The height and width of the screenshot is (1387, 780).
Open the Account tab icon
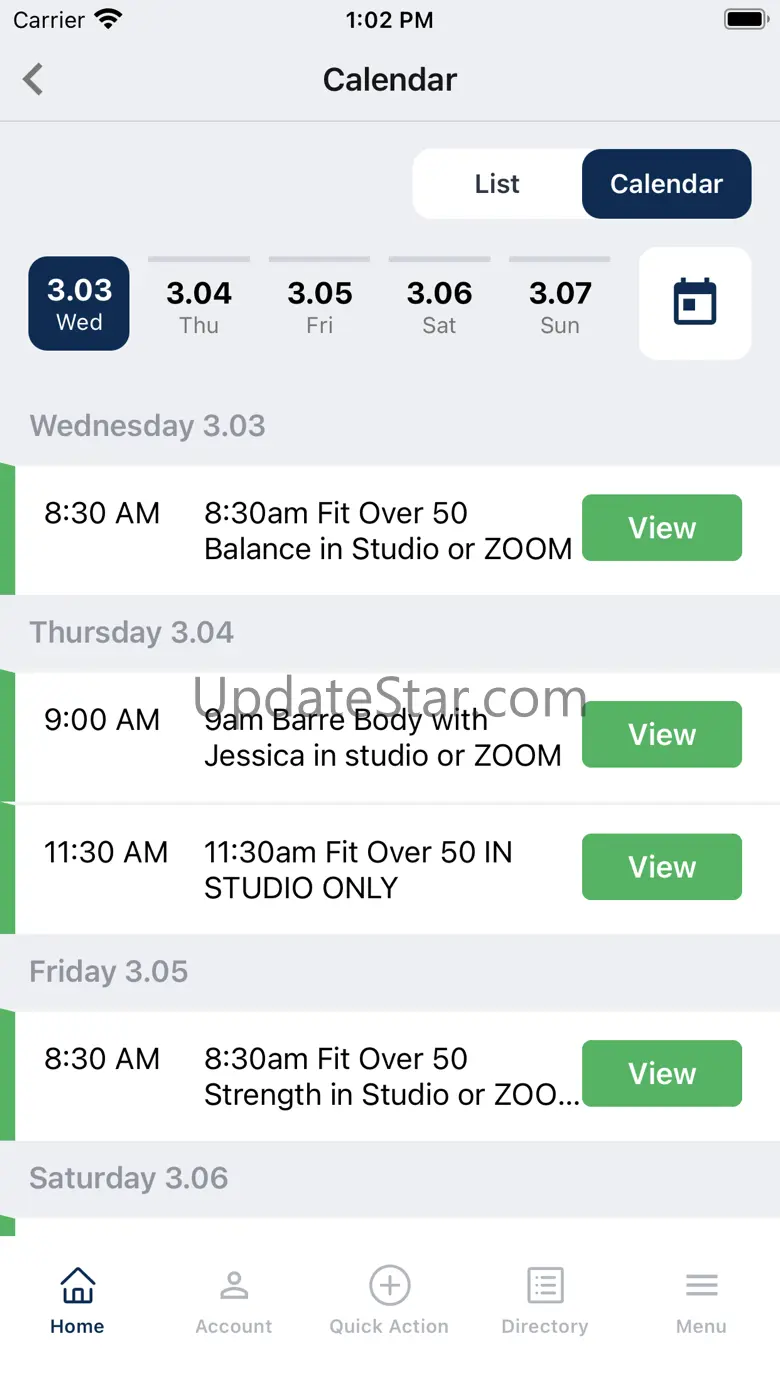(x=234, y=1285)
